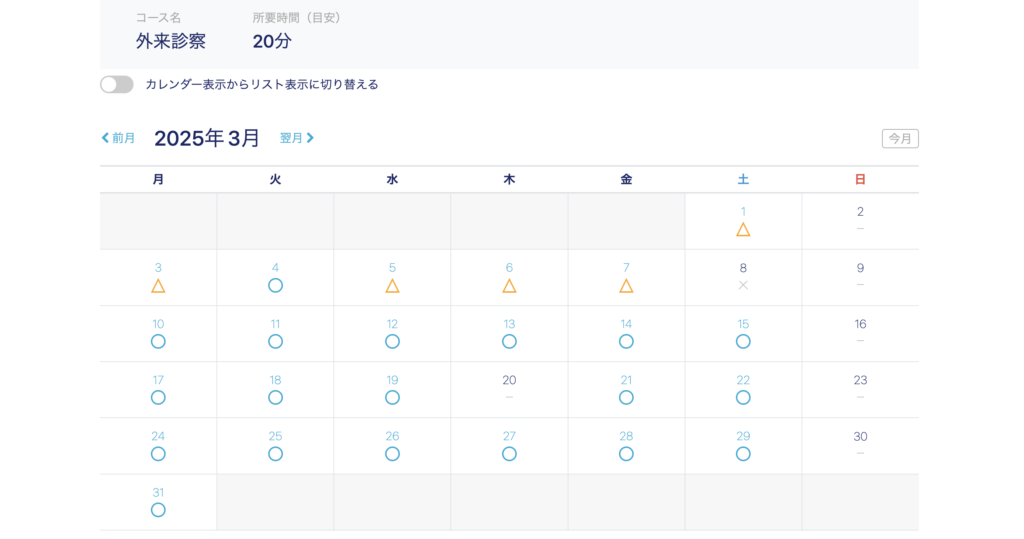Image resolution: width=1024 pixels, height=539 pixels.
Task: Click the X unavailable mark on March 8
Action: click(743, 286)
